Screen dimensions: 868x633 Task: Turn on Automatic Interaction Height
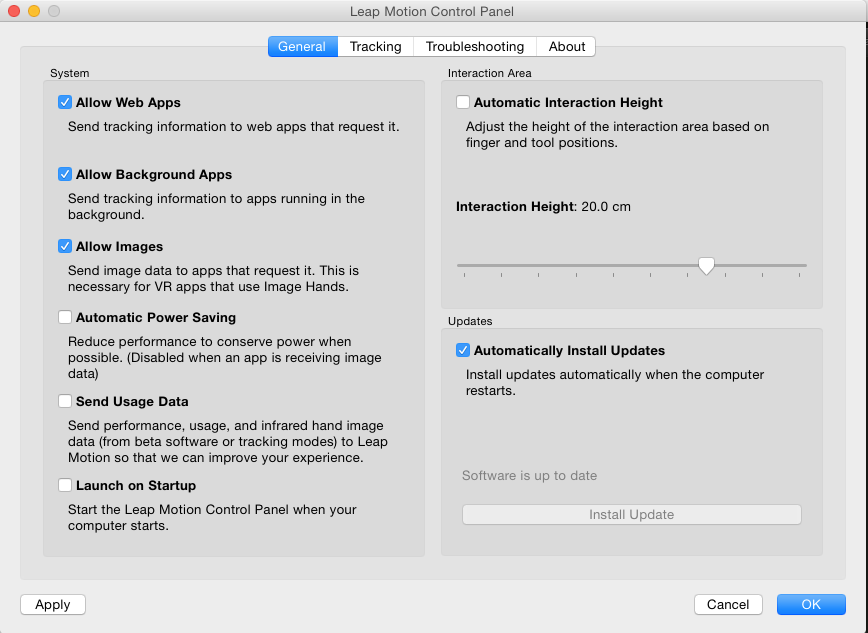tap(463, 102)
